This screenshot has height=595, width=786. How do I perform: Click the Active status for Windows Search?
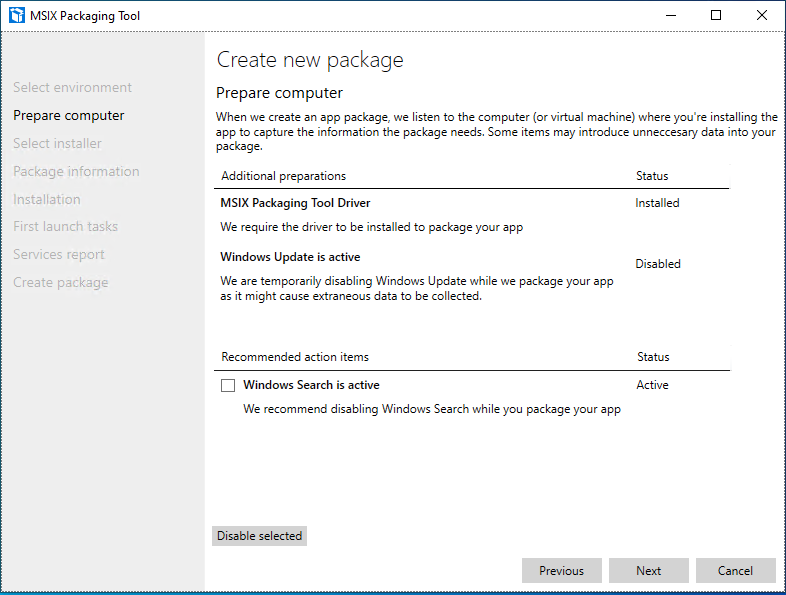coord(652,385)
